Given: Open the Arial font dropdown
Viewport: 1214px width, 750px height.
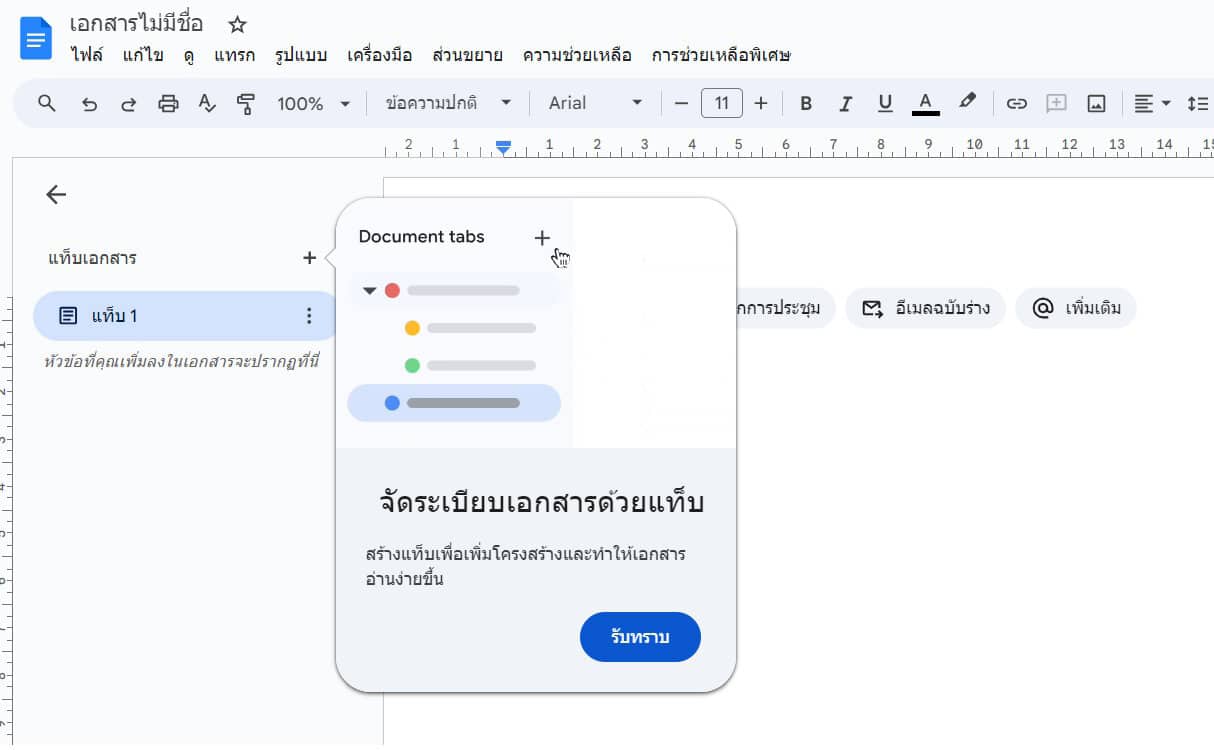Looking at the screenshot, I should [x=594, y=103].
